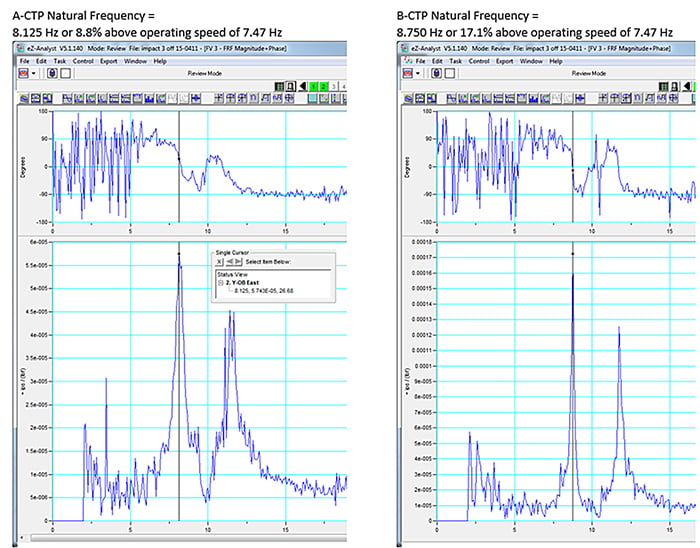
Task: Toggle channel 3 button in left window
Action: [x=333, y=87]
